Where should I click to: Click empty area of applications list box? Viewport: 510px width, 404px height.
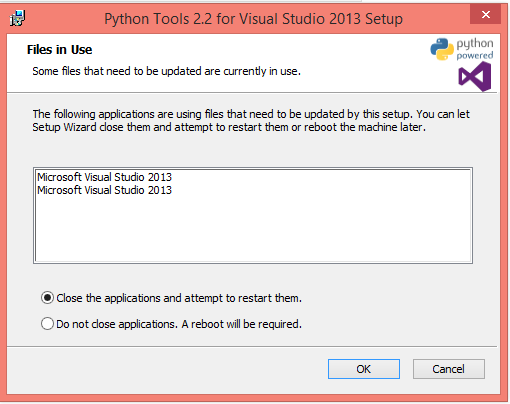pyautogui.click(x=253, y=230)
